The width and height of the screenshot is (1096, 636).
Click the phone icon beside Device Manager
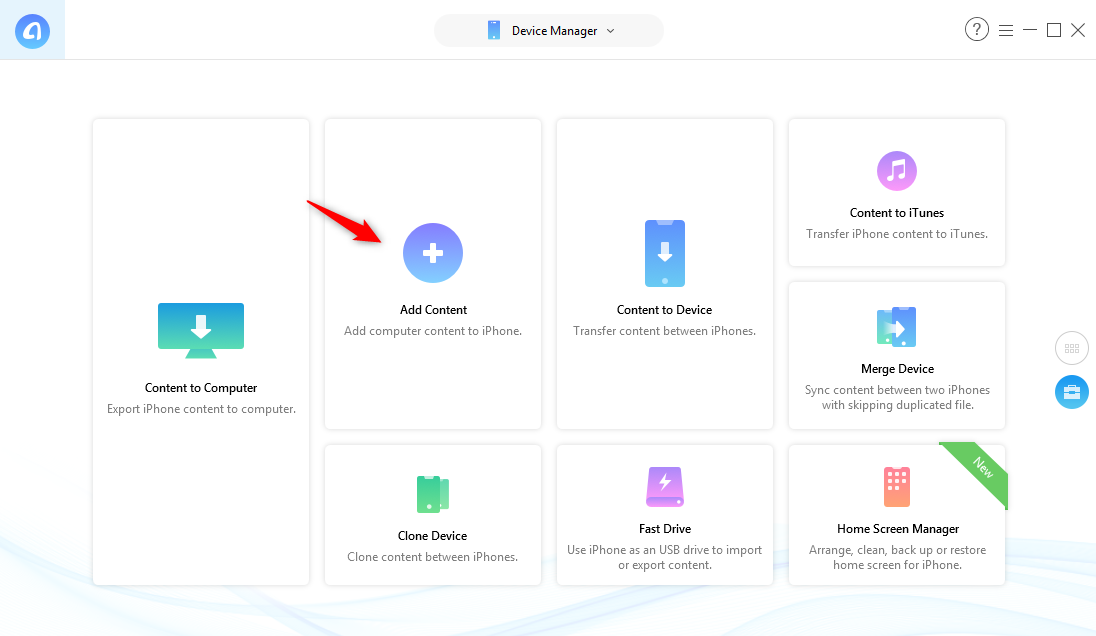click(493, 31)
